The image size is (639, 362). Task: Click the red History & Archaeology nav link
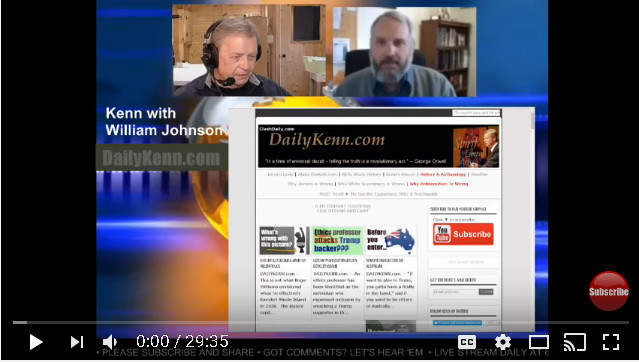click(443, 174)
